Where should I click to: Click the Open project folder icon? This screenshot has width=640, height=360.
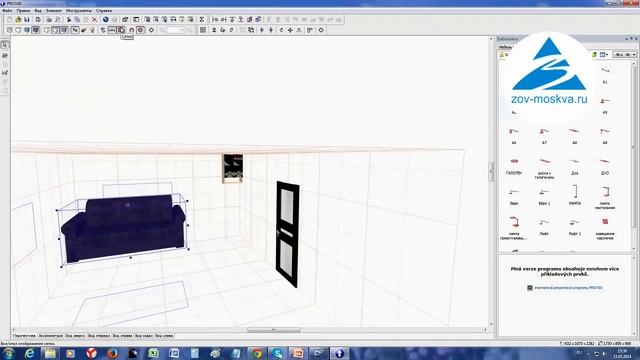click(x=18, y=19)
